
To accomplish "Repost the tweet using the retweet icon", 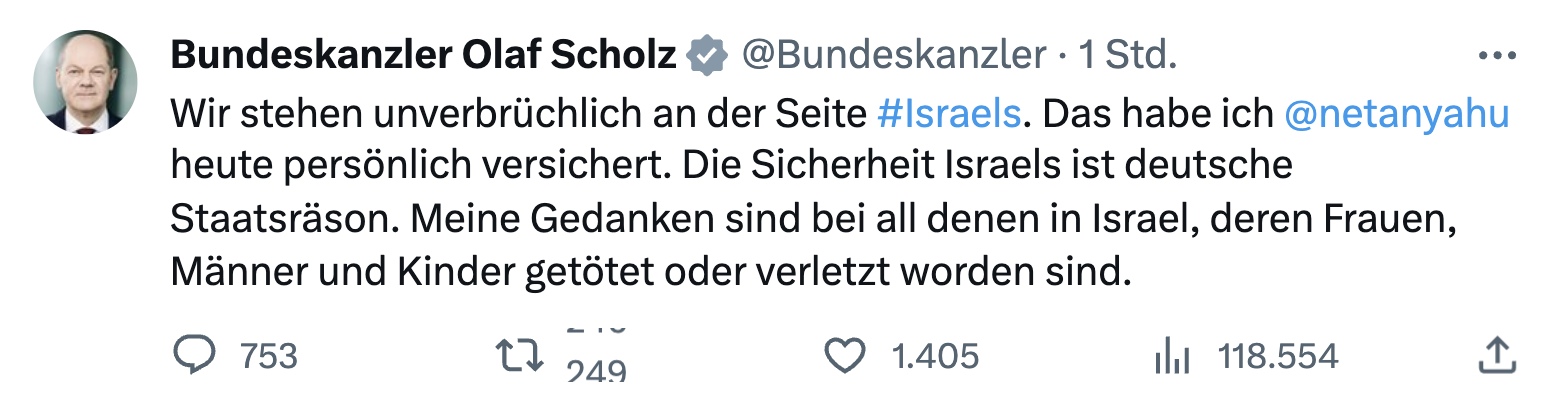I will click(x=520, y=355).
